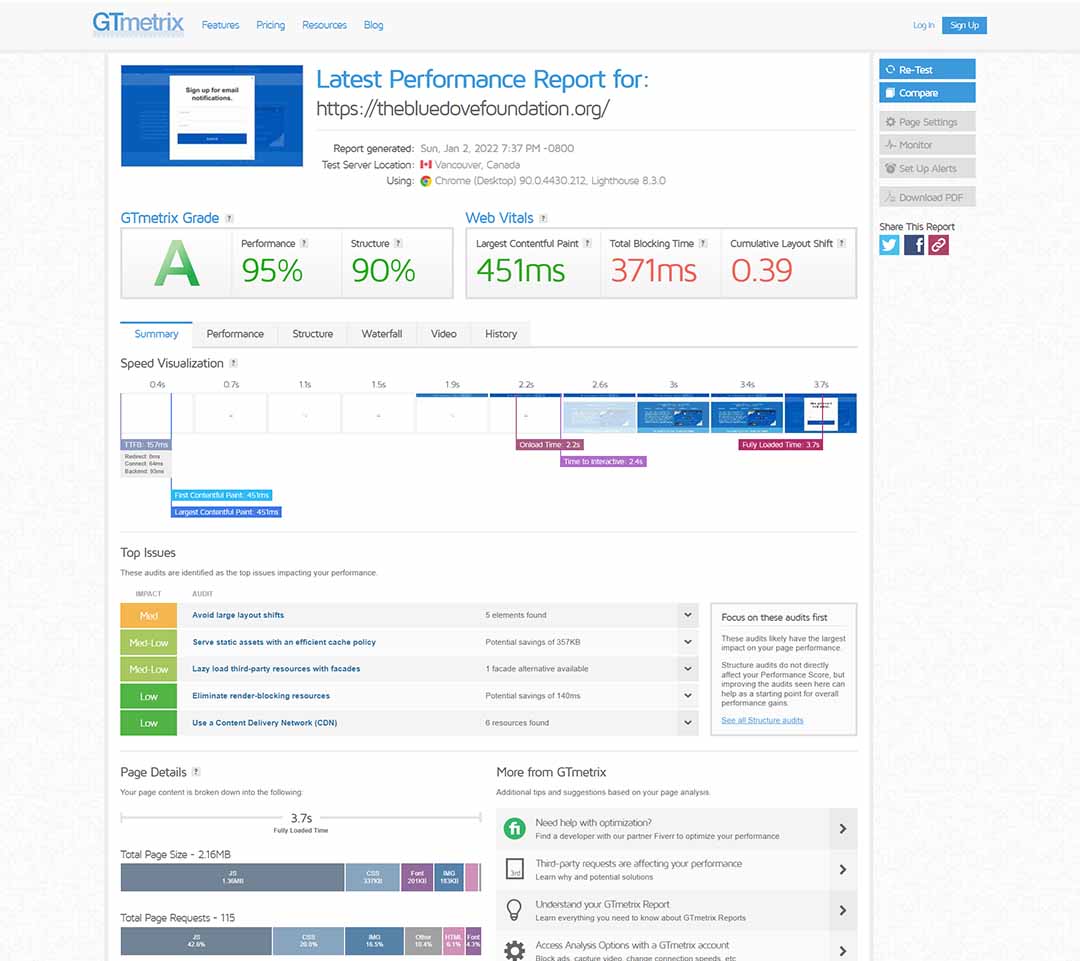Screen dimensions: 1080x961
Task: Open the Total Blocking Time help tooltip
Action: coord(702,242)
